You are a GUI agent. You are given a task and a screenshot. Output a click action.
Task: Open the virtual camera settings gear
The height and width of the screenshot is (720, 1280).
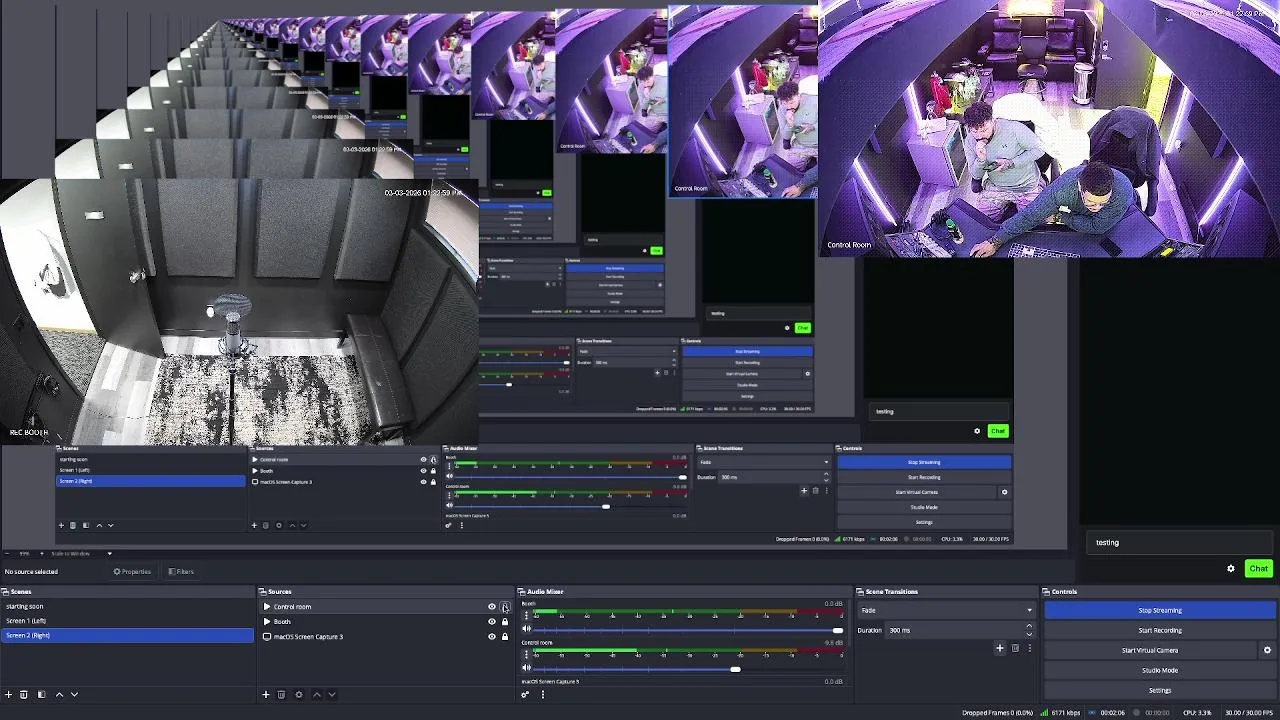coord(1267,650)
